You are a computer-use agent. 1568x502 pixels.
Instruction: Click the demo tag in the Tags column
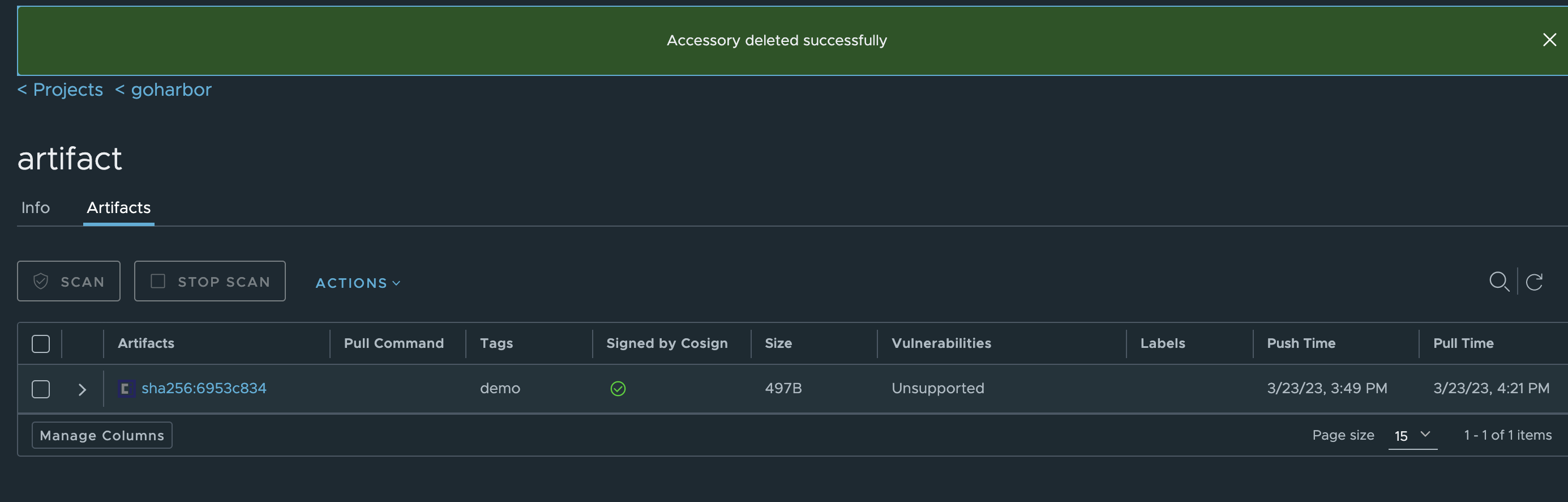(500, 388)
